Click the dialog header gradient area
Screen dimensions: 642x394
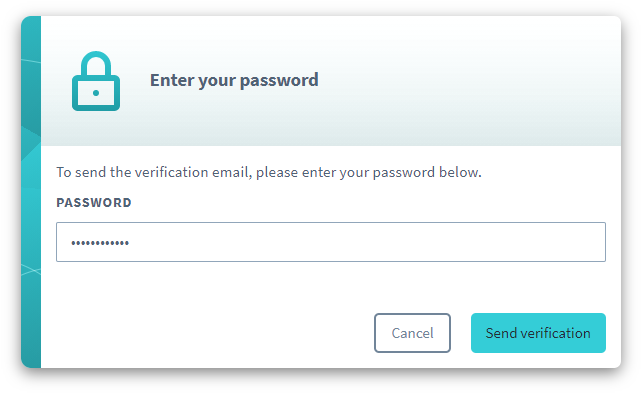coord(450,81)
